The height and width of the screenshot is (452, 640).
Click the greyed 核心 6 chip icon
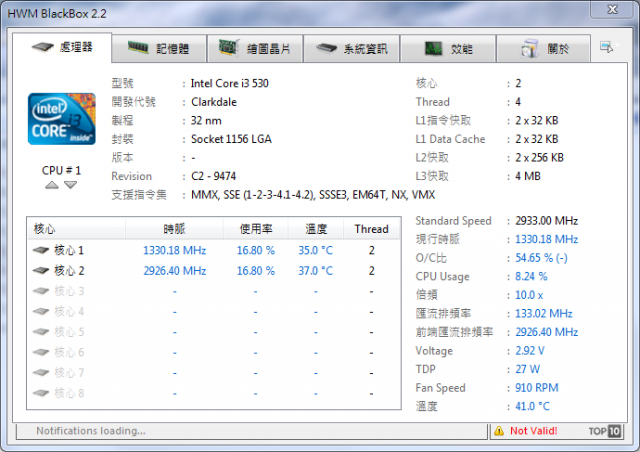click(41, 352)
